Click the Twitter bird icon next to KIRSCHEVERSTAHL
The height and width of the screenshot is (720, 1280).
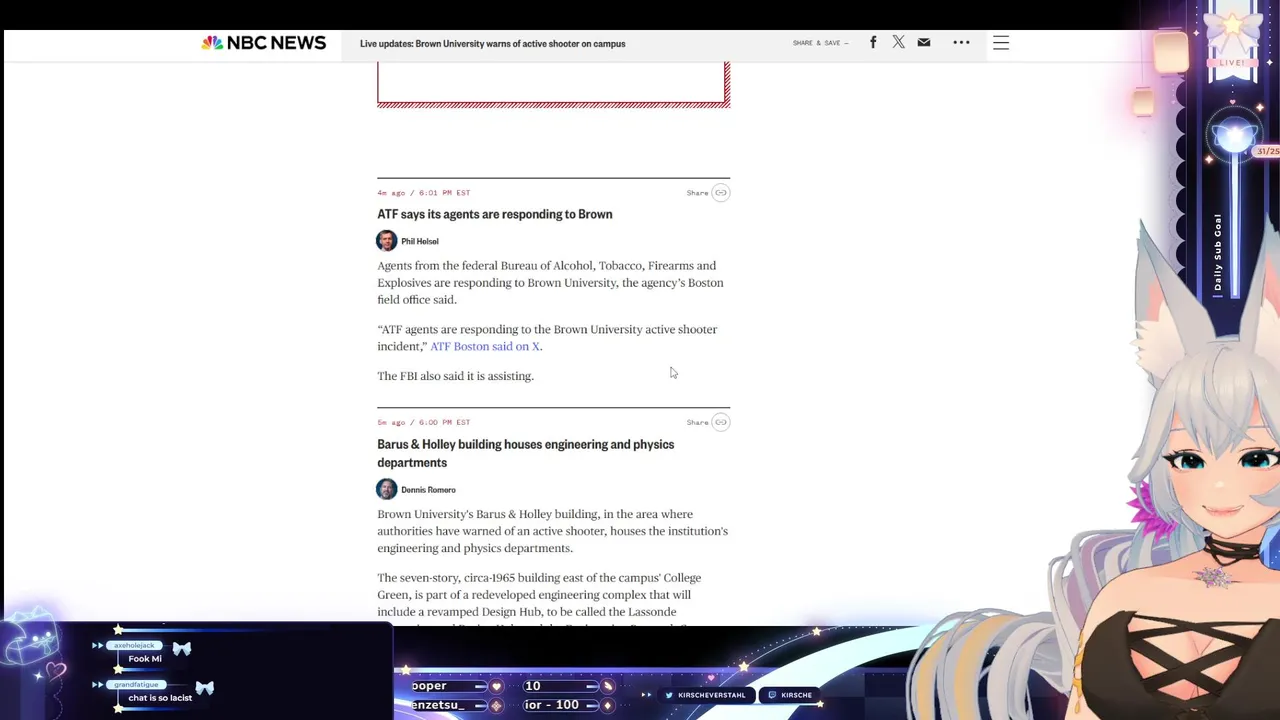pyautogui.click(x=669, y=695)
